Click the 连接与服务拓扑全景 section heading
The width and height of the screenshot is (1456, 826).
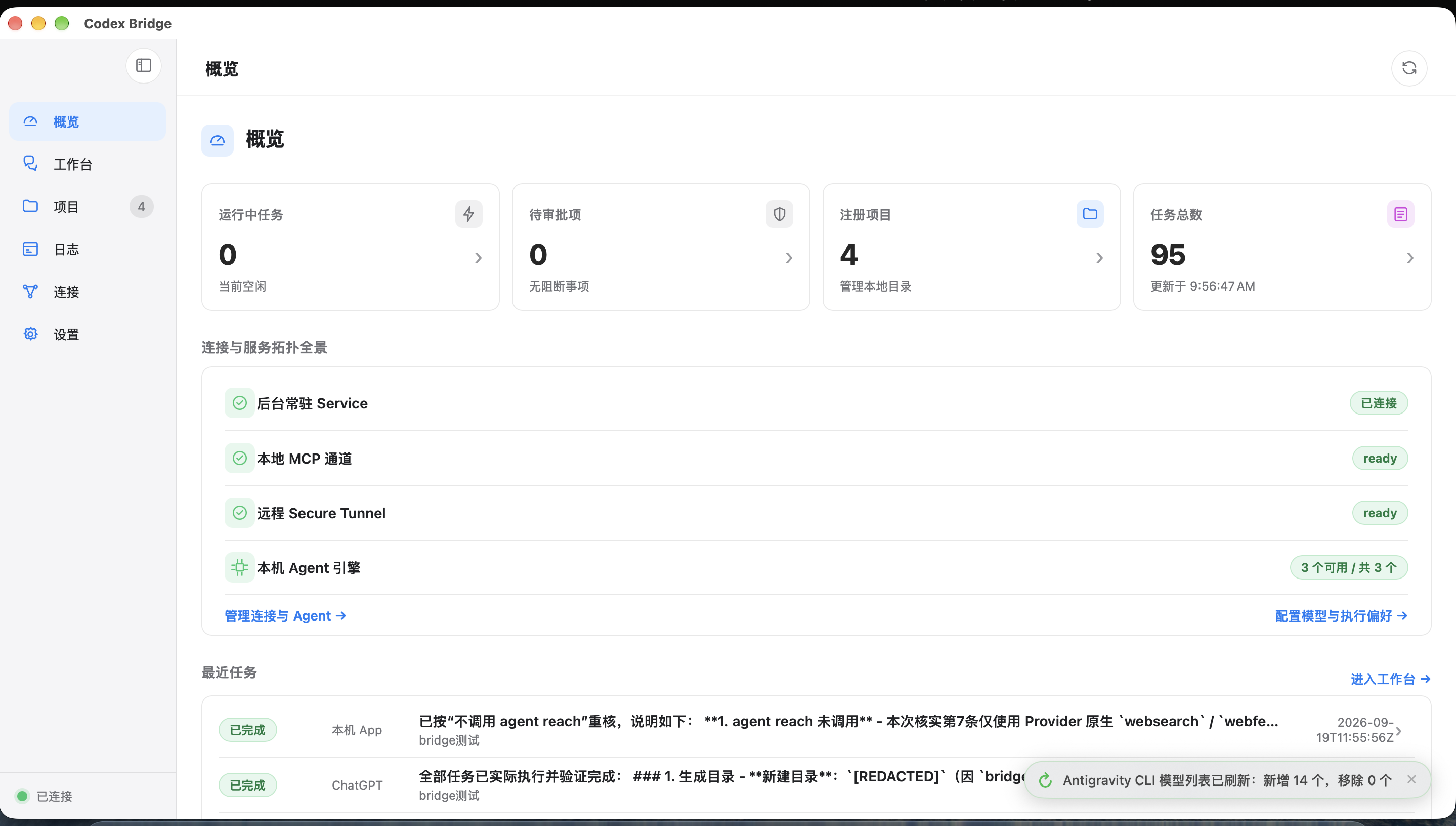coord(264,347)
